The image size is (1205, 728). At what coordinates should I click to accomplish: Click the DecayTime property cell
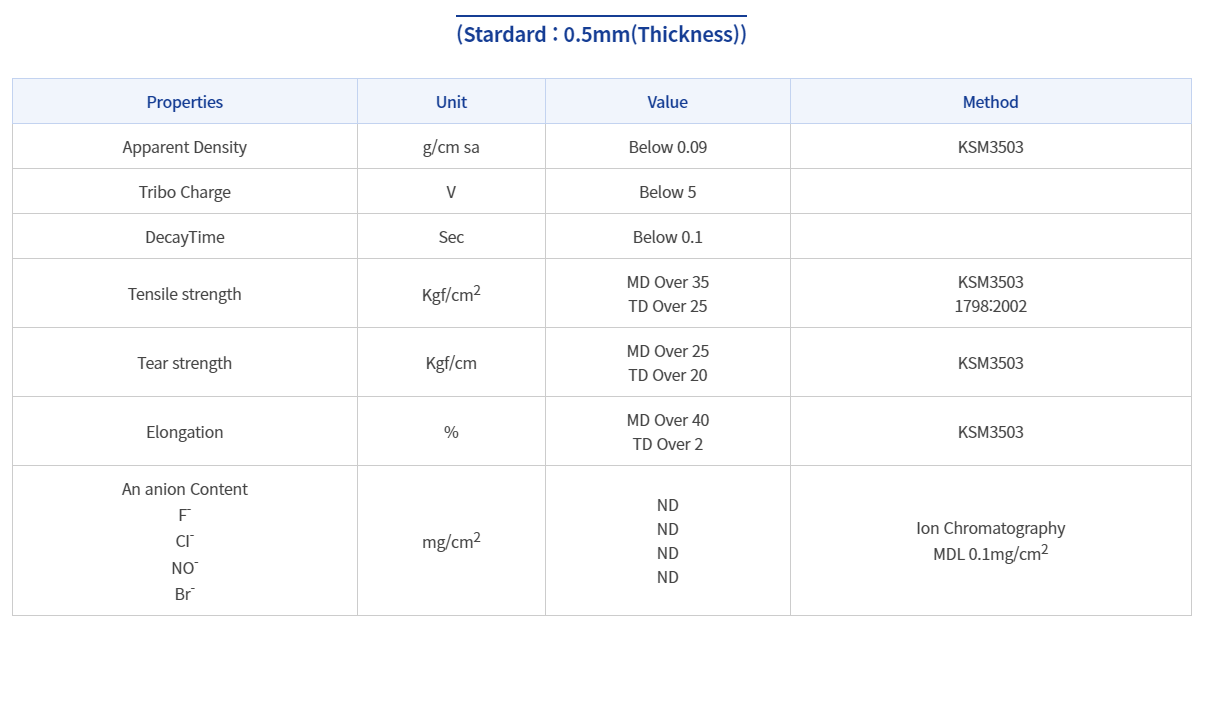click(x=185, y=237)
